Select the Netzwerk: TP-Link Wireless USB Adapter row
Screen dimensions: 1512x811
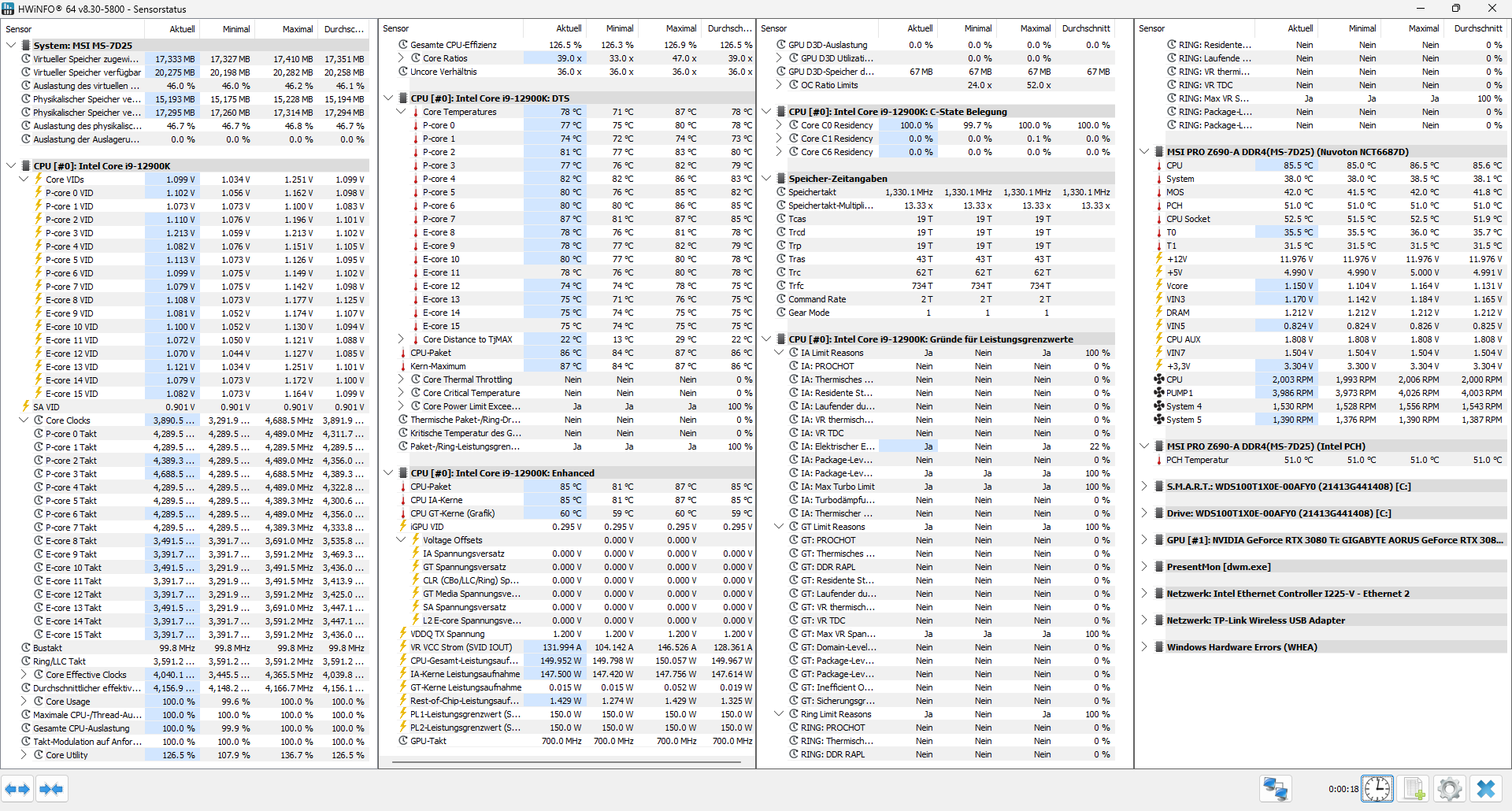click(1323, 620)
